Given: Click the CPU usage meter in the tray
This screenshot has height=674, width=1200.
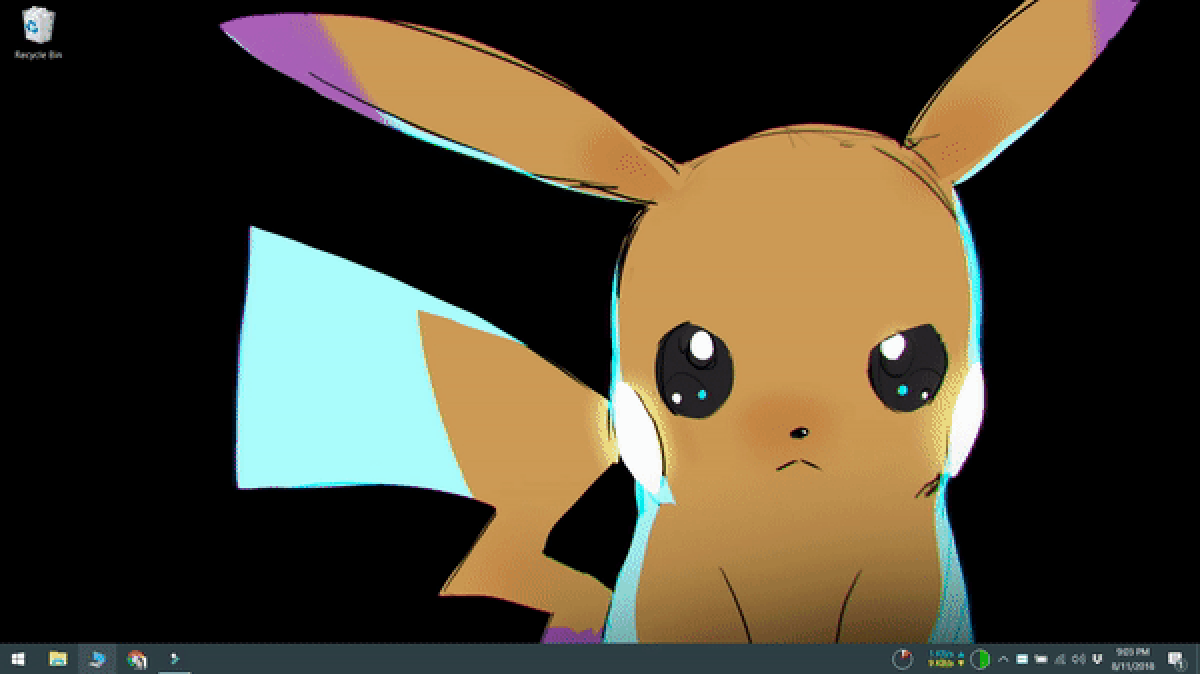Looking at the screenshot, I should 903,660.
